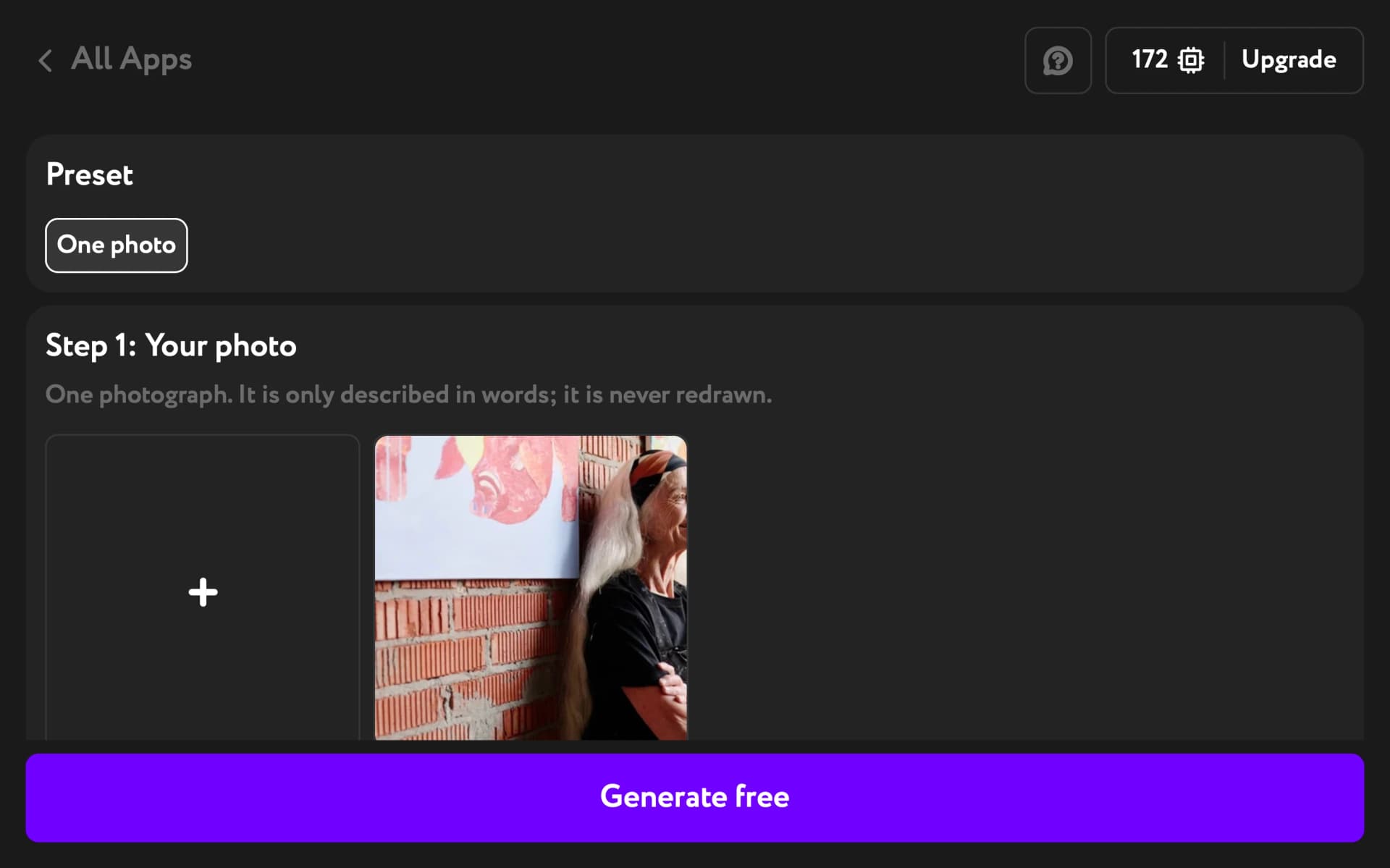Add a photo with the plus icon

point(203,591)
